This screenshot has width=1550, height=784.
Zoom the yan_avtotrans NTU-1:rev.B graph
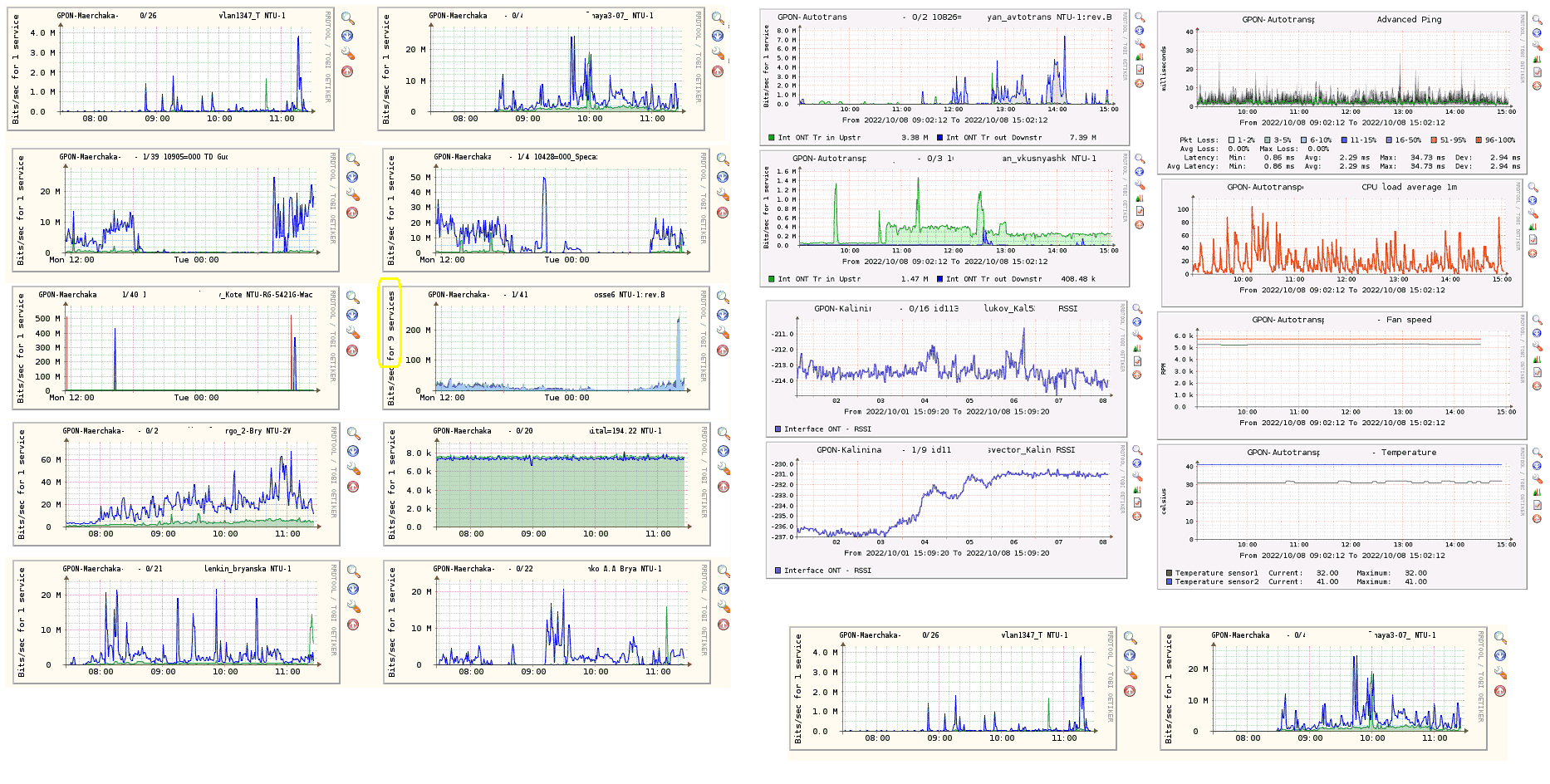(1140, 17)
